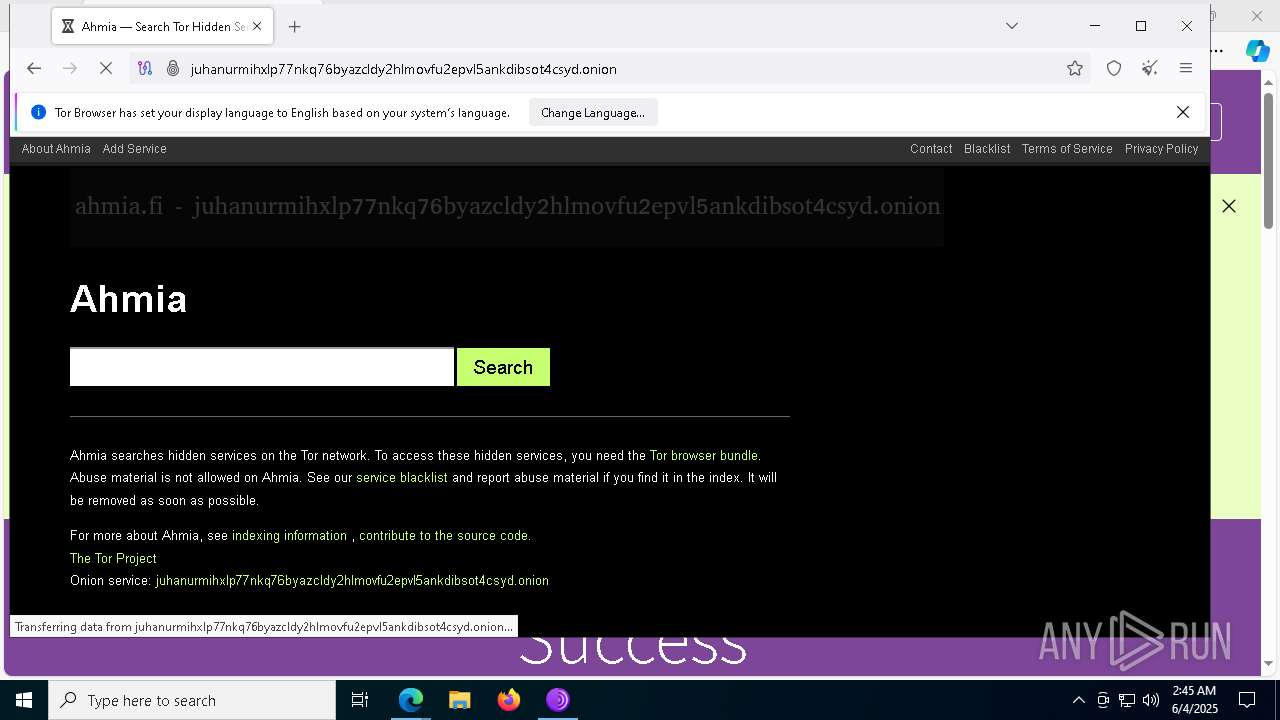Open About Ahmia page
The width and height of the screenshot is (1280, 720).
[x=56, y=149]
